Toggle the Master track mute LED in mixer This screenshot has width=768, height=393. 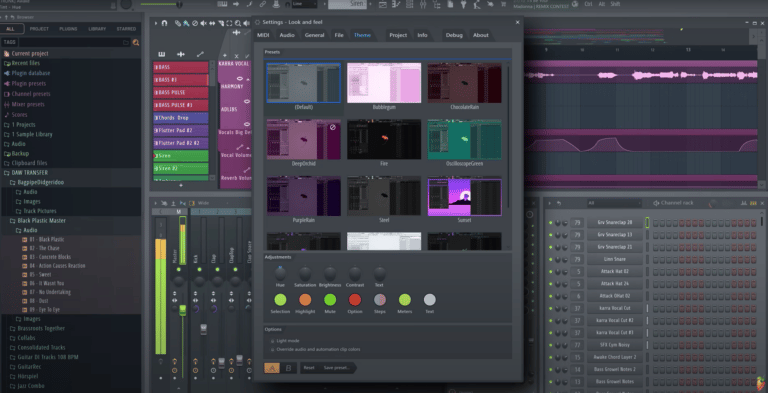(x=178, y=270)
